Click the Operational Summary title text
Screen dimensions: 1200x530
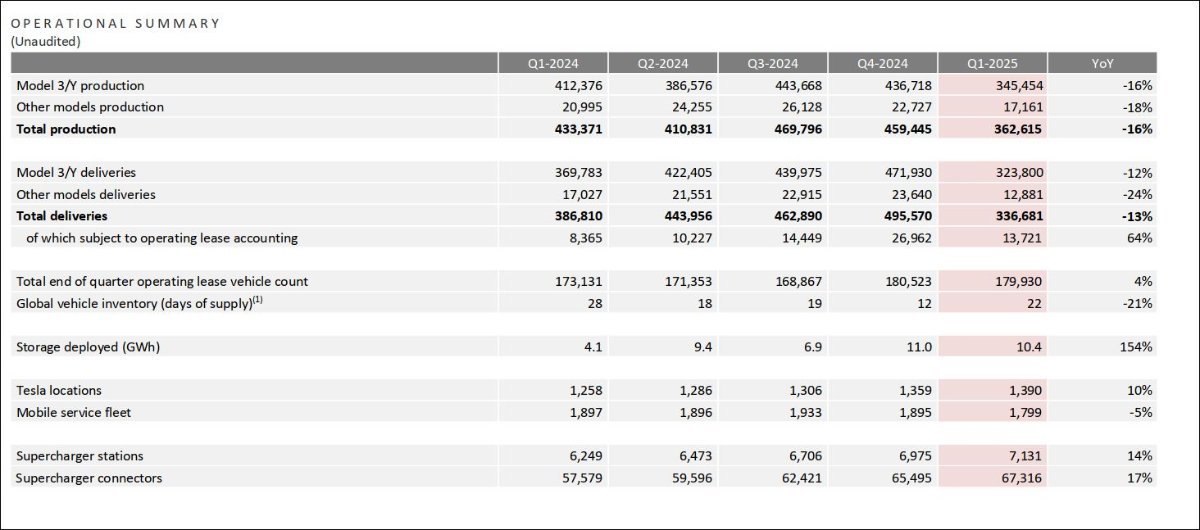116,23
